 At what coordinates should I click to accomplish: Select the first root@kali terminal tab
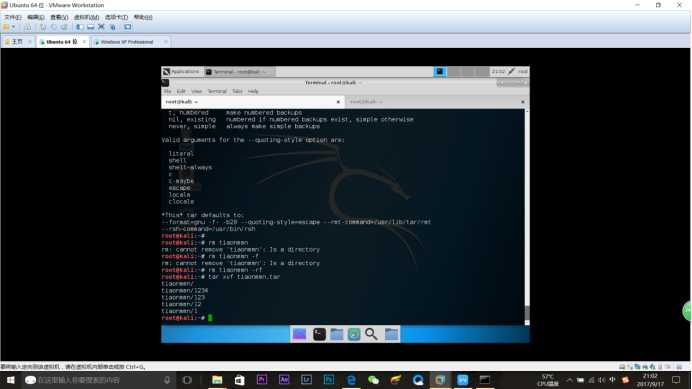pos(252,102)
